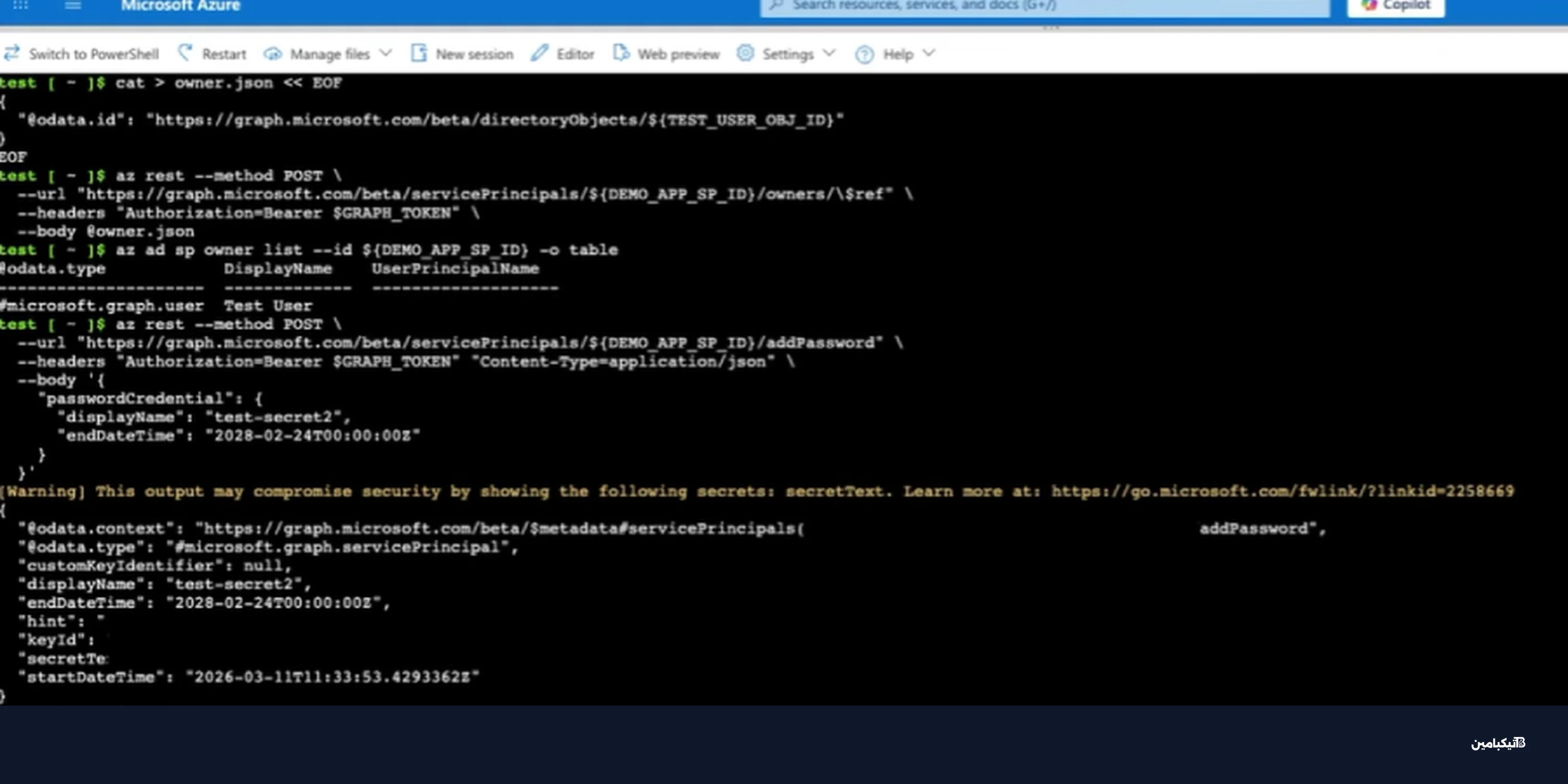Click the Settings gear icon
This screenshot has height=784, width=1568.
(x=745, y=53)
